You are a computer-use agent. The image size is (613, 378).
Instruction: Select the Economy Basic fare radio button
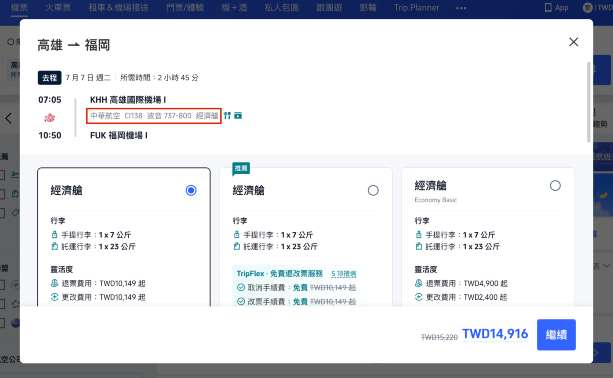coord(555,186)
